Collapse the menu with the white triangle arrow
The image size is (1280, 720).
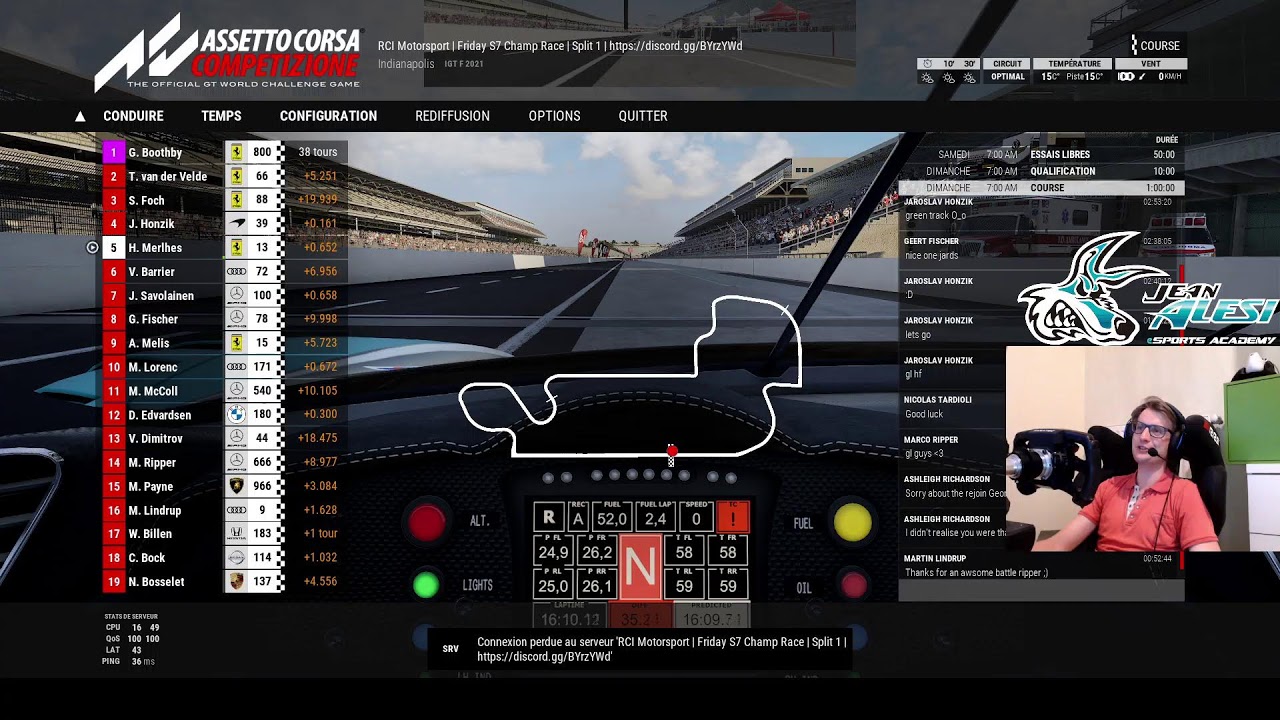pyautogui.click(x=80, y=116)
